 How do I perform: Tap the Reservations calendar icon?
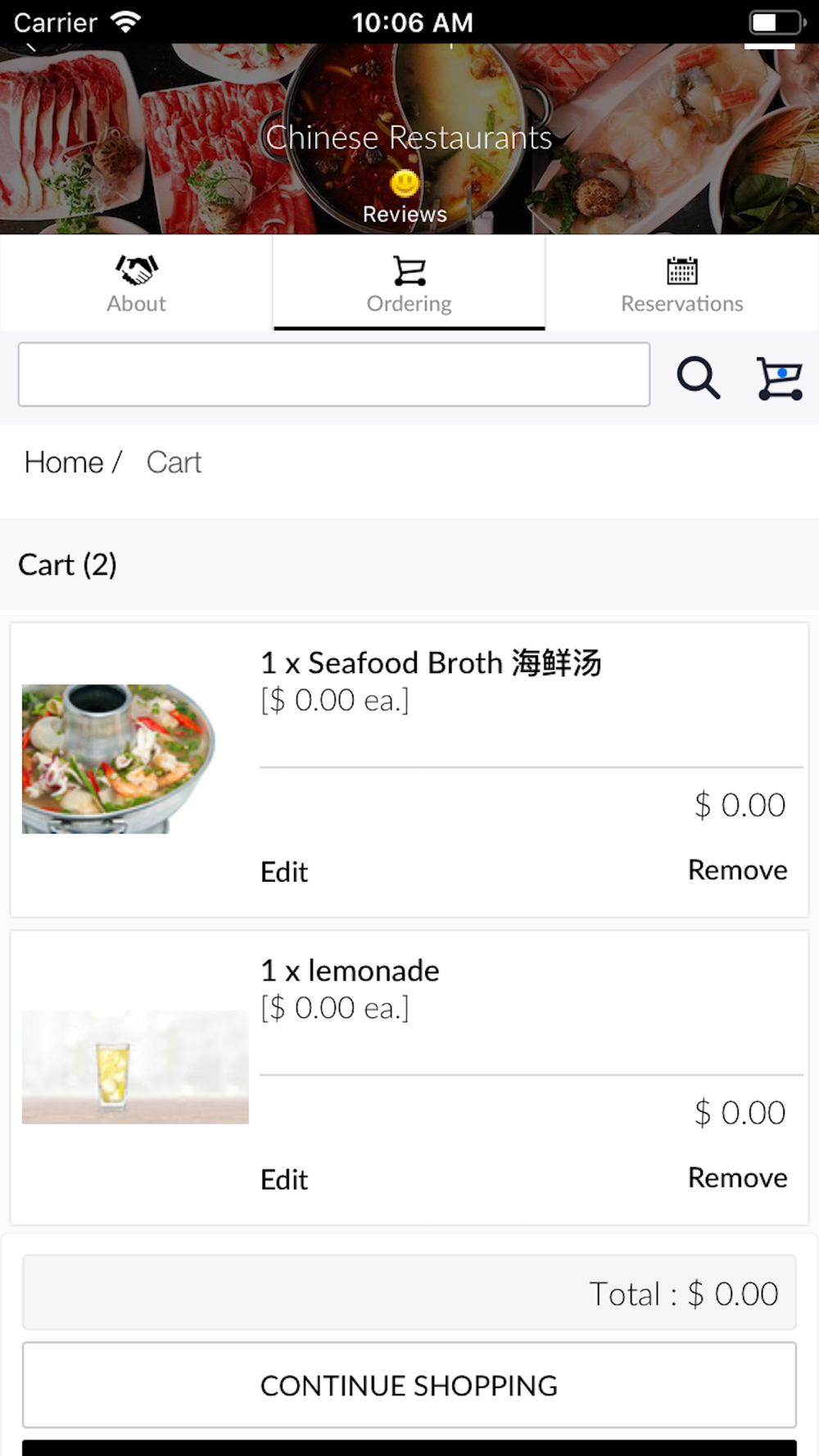click(681, 270)
